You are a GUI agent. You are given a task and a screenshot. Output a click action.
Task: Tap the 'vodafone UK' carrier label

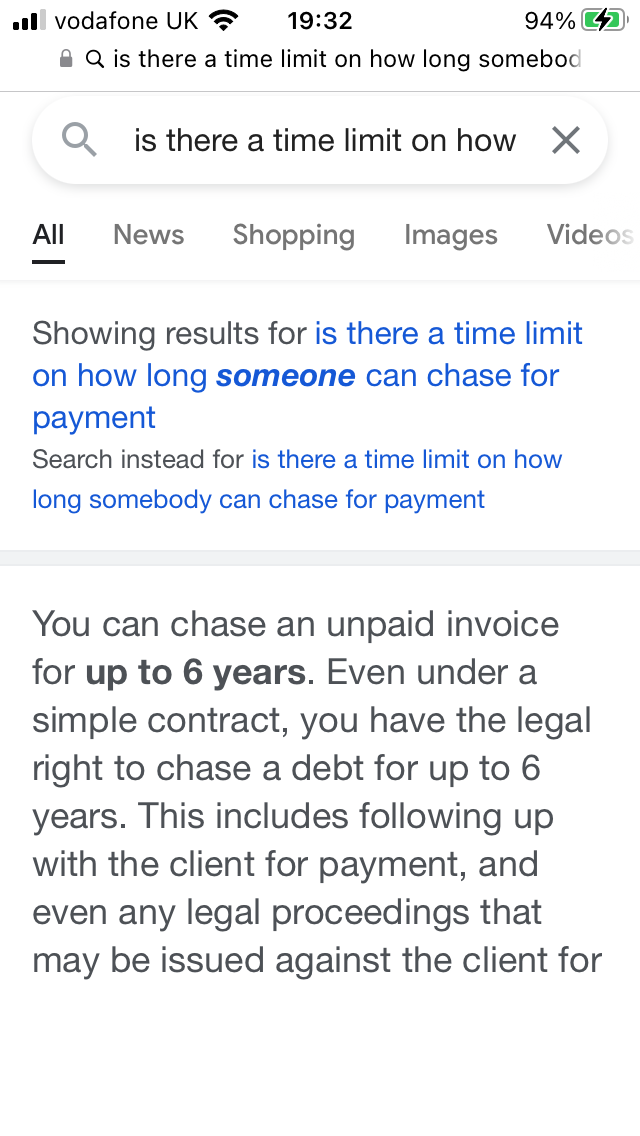click(126, 20)
